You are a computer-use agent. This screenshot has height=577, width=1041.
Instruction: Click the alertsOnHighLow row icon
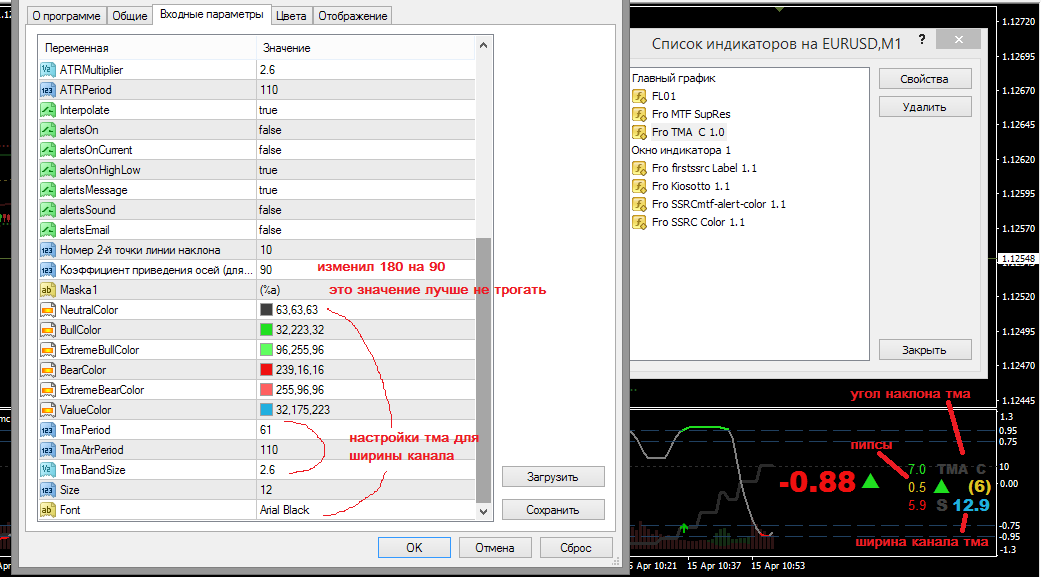point(47,169)
